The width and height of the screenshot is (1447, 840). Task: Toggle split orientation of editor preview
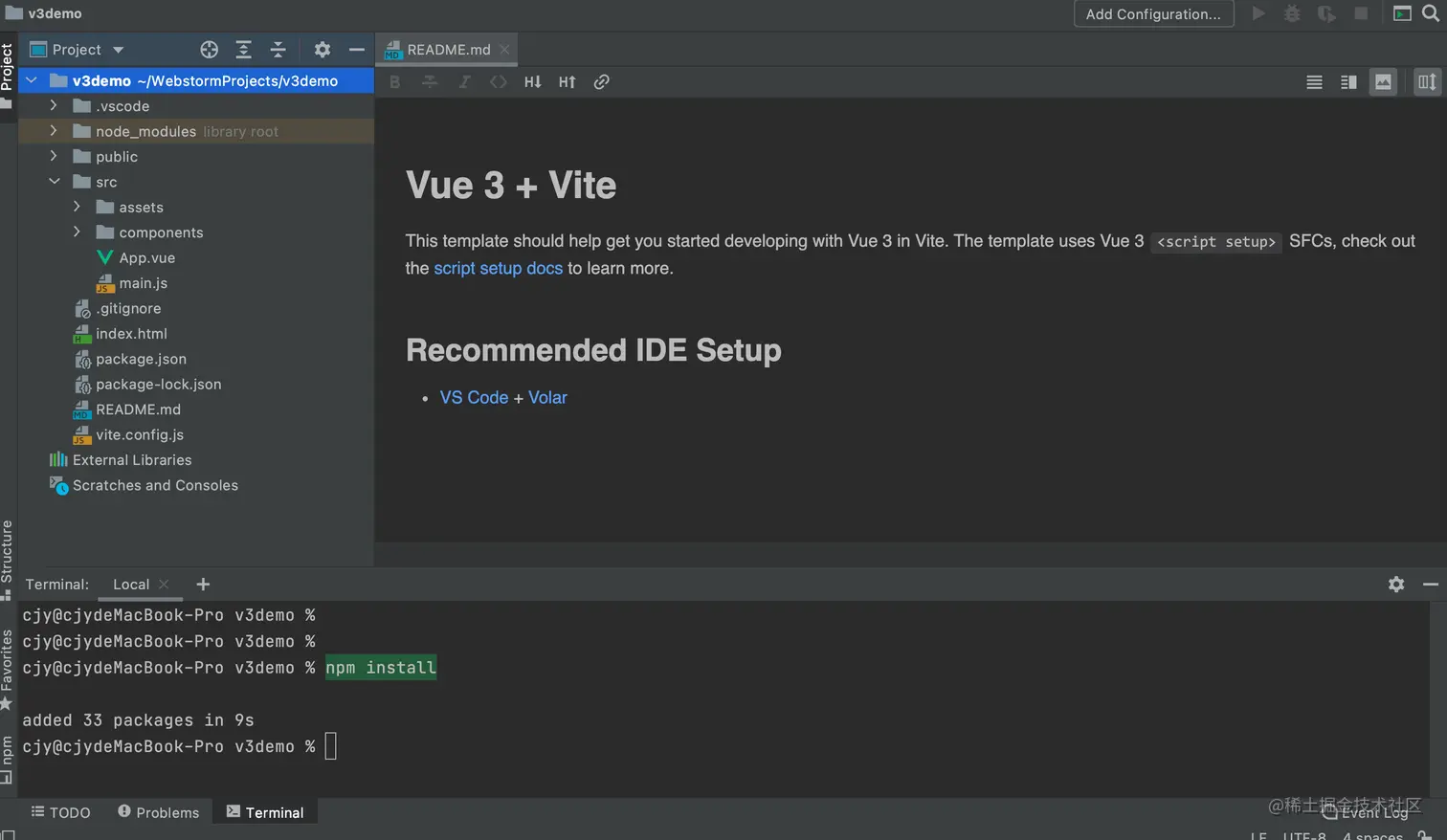pos(1427,82)
